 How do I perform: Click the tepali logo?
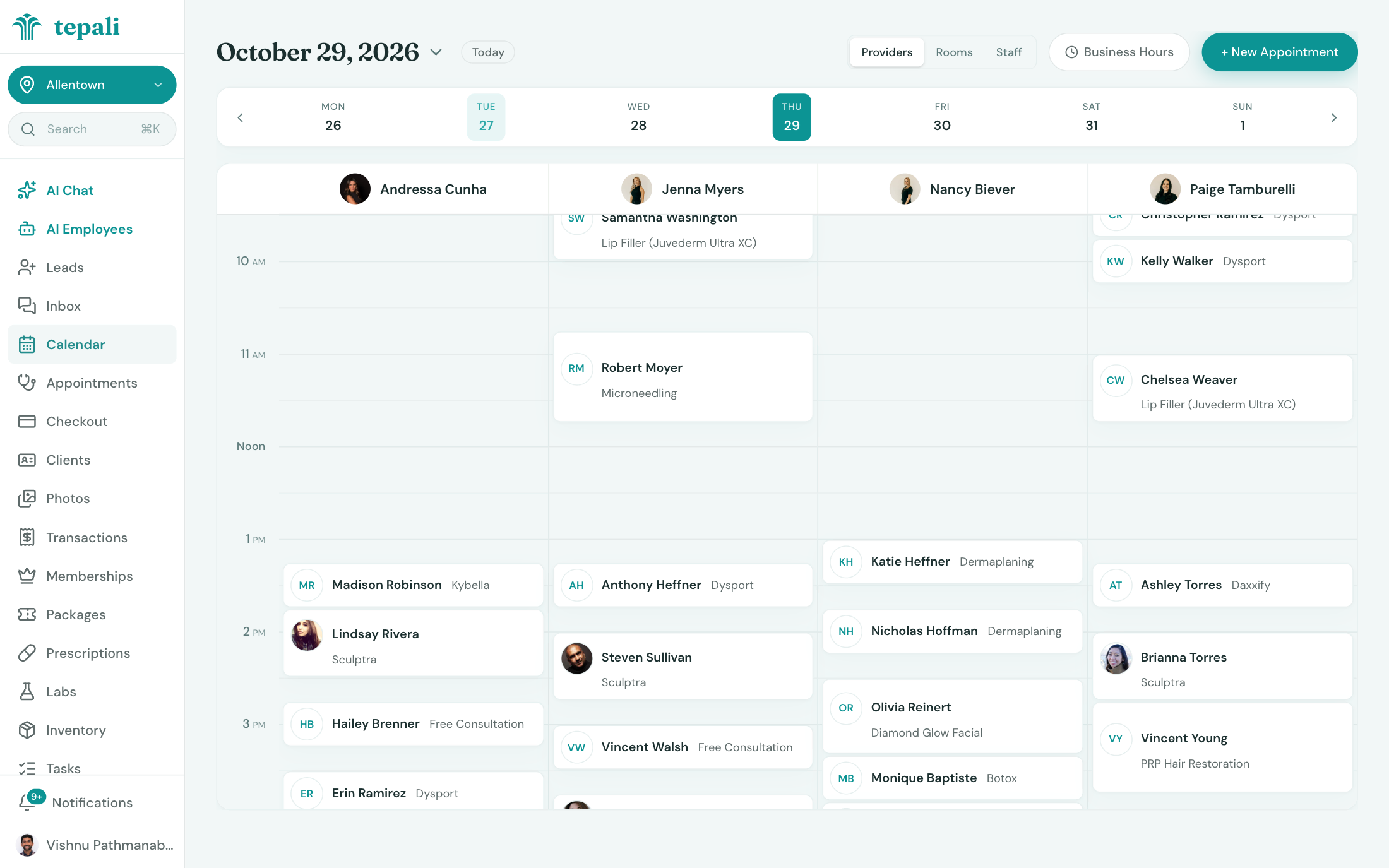[66, 27]
